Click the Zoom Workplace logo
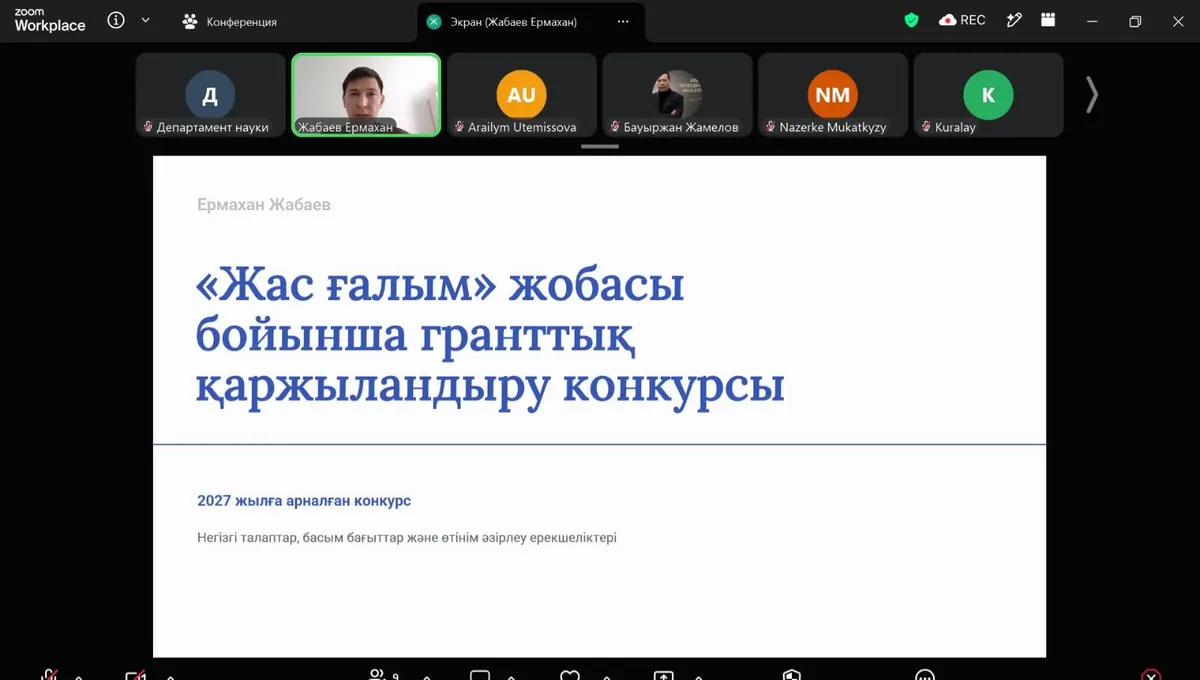The image size is (1200, 680). pos(50,20)
